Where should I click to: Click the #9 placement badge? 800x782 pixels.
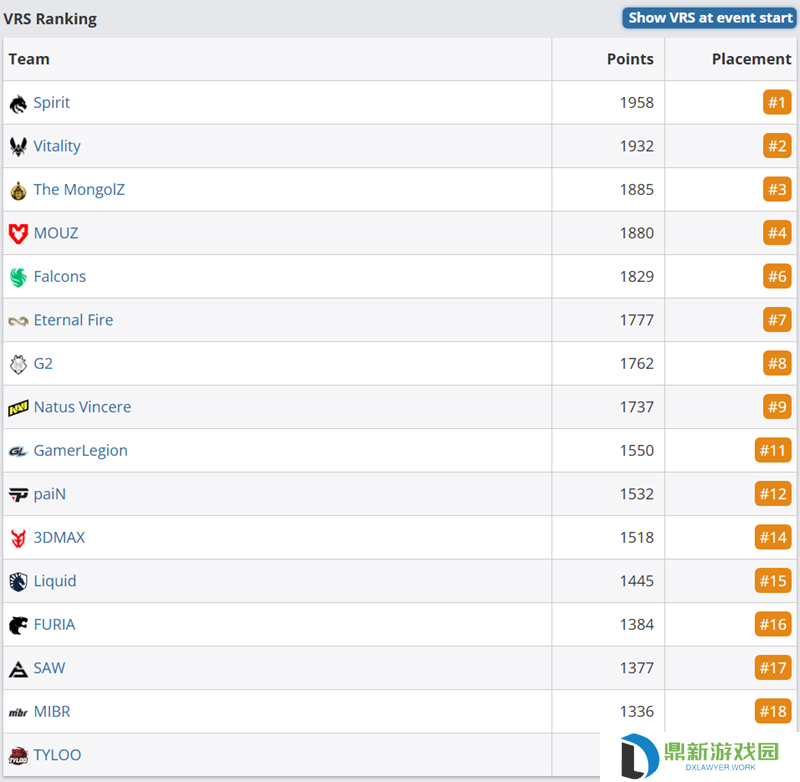tap(777, 407)
